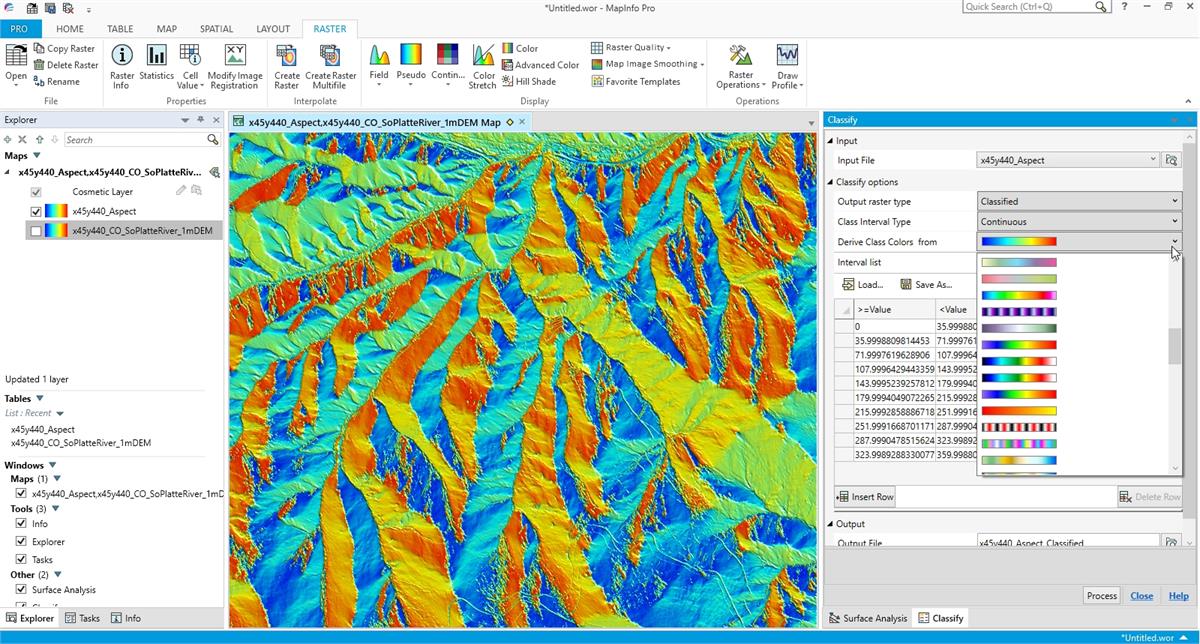This screenshot has height=644, width=1200.
Task: Click Quick Search magnifier icon
Action: [1101, 7]
